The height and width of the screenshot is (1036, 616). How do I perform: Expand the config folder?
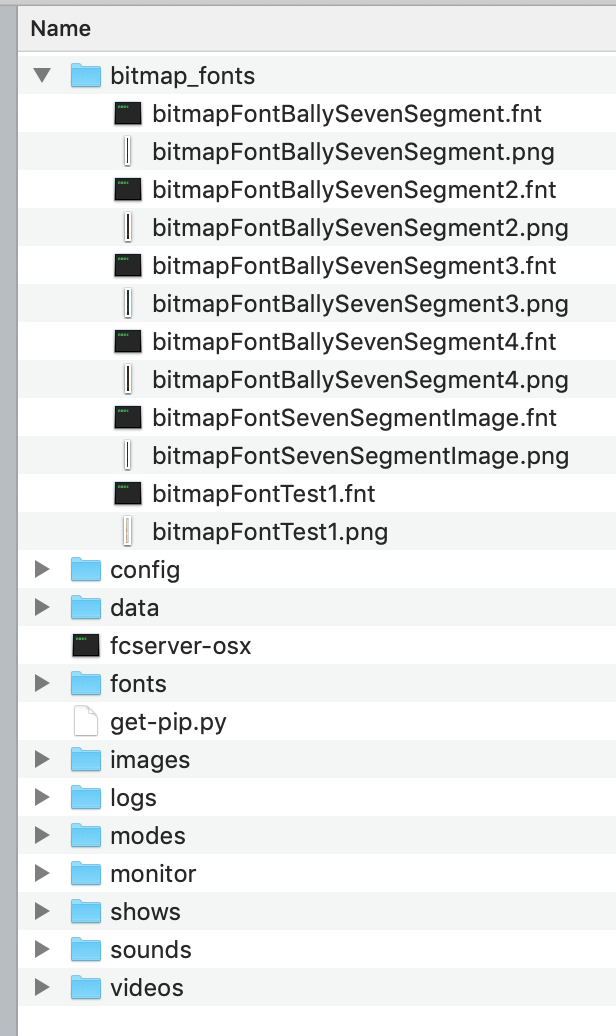click(x=42, y=570)
